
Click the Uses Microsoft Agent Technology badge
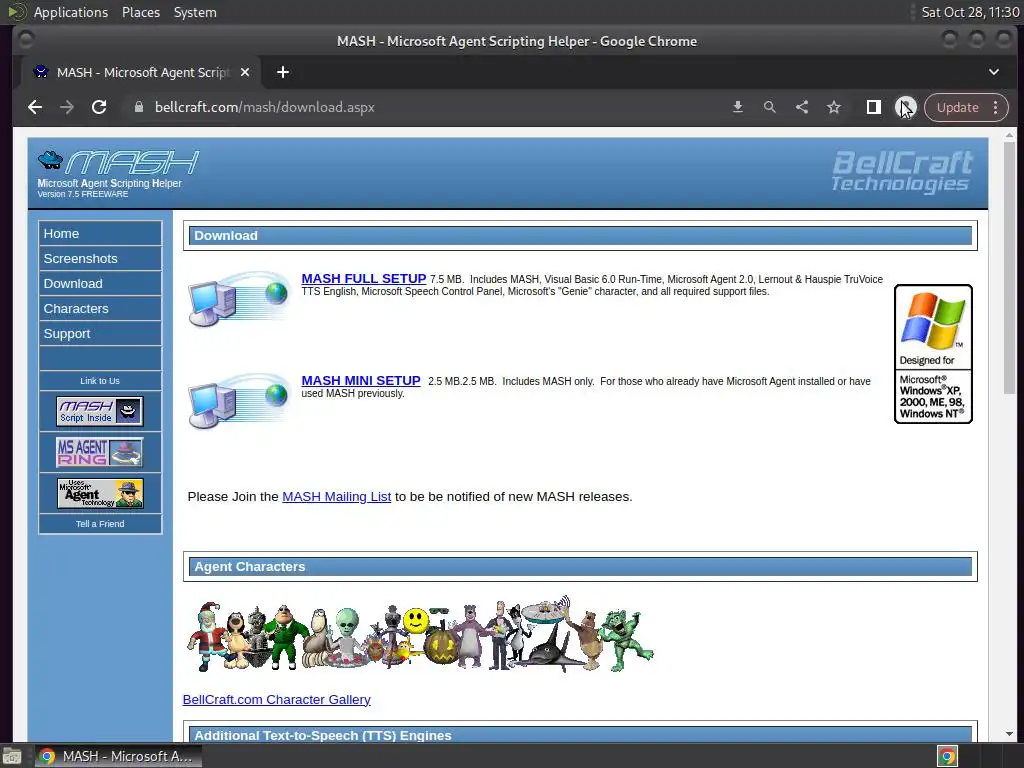(100, 494)
